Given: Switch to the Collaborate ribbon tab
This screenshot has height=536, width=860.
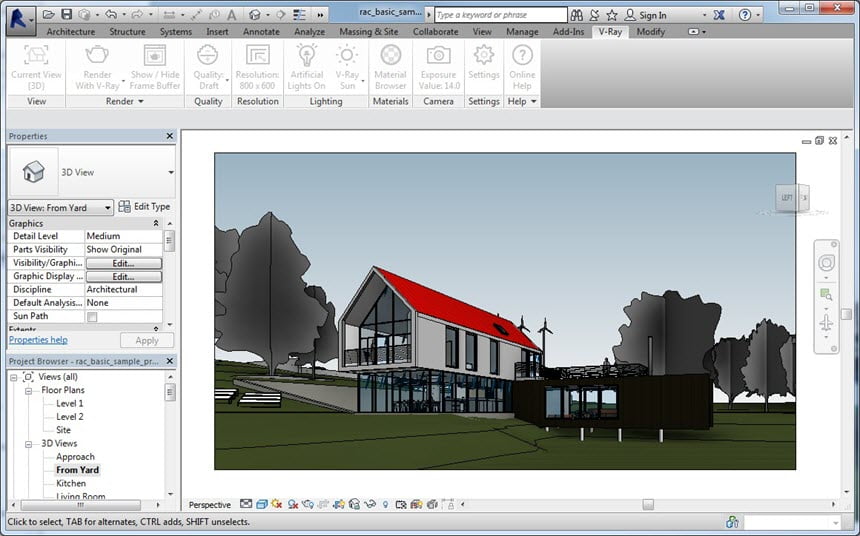Looking at the screenshot, I should tap(435, 32).
